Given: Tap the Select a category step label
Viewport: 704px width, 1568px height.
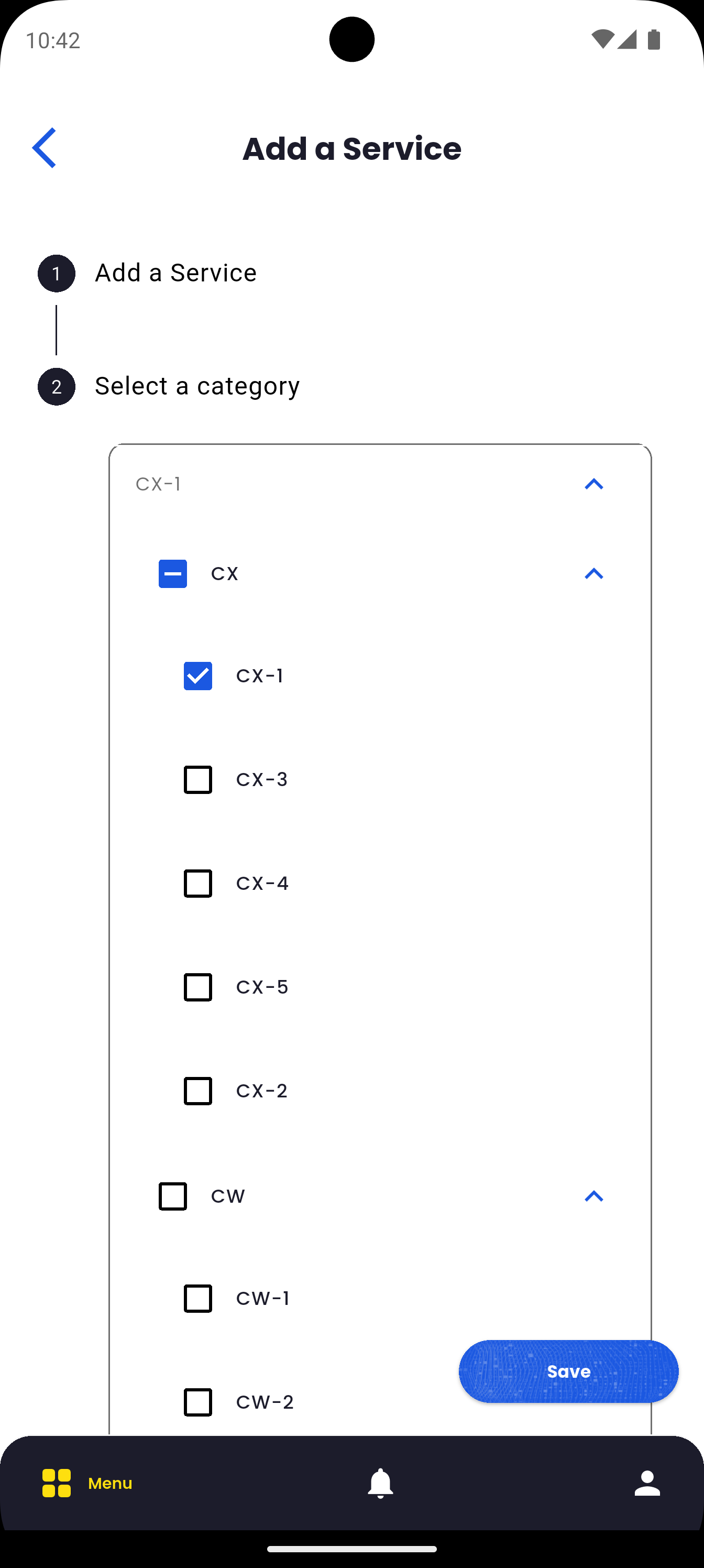Looking at the screenshot, I should [x=197, y=386].
